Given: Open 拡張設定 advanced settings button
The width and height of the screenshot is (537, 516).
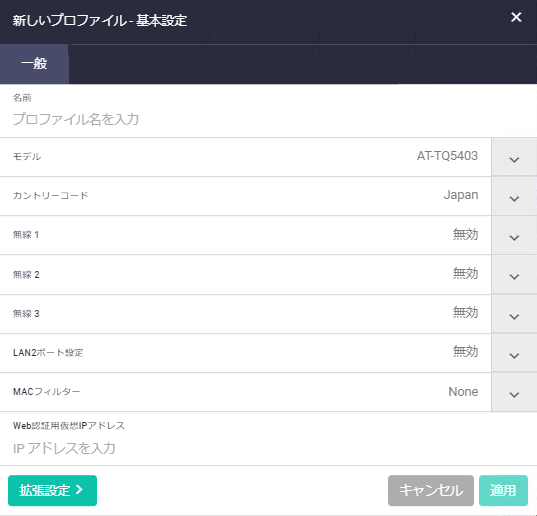Looking at the screenshot, I should [52, 490].
